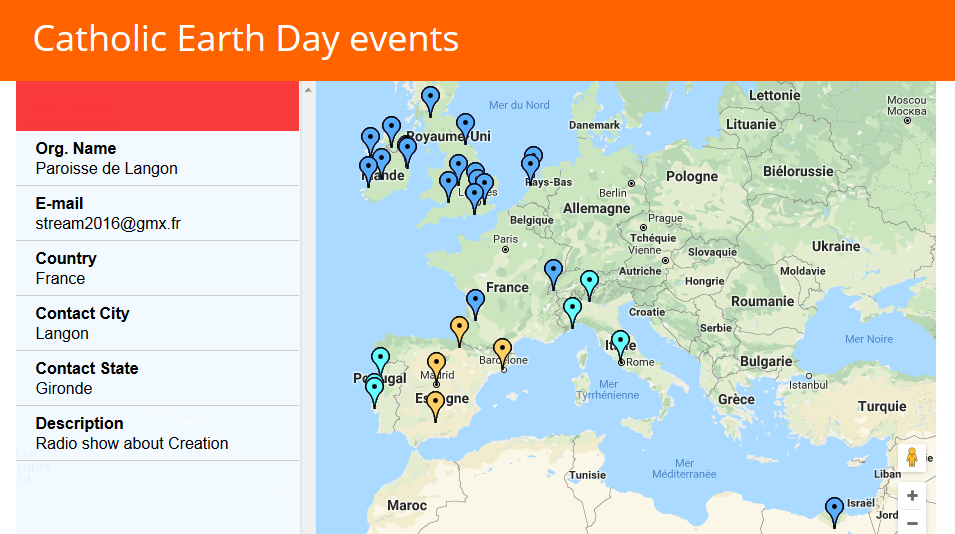Click the blue marker in Israel

834,510
